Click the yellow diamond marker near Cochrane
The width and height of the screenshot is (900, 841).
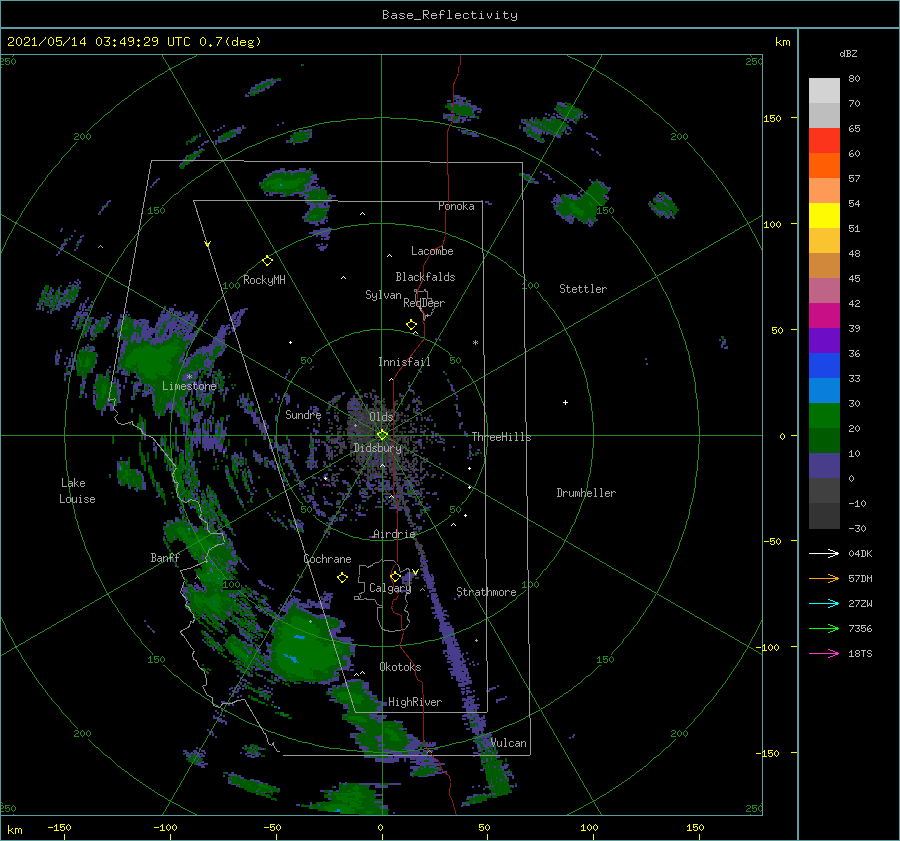pos(342,578)
